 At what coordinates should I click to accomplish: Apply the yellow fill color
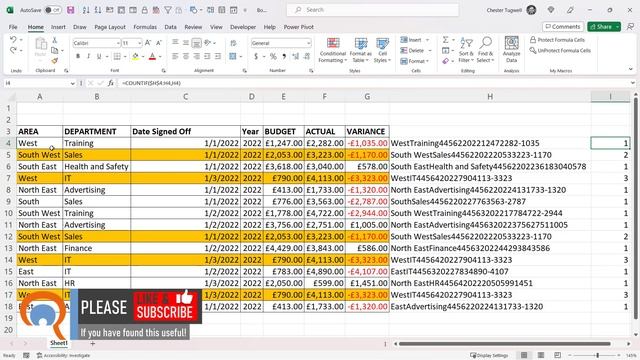click(x=135, y=56)
